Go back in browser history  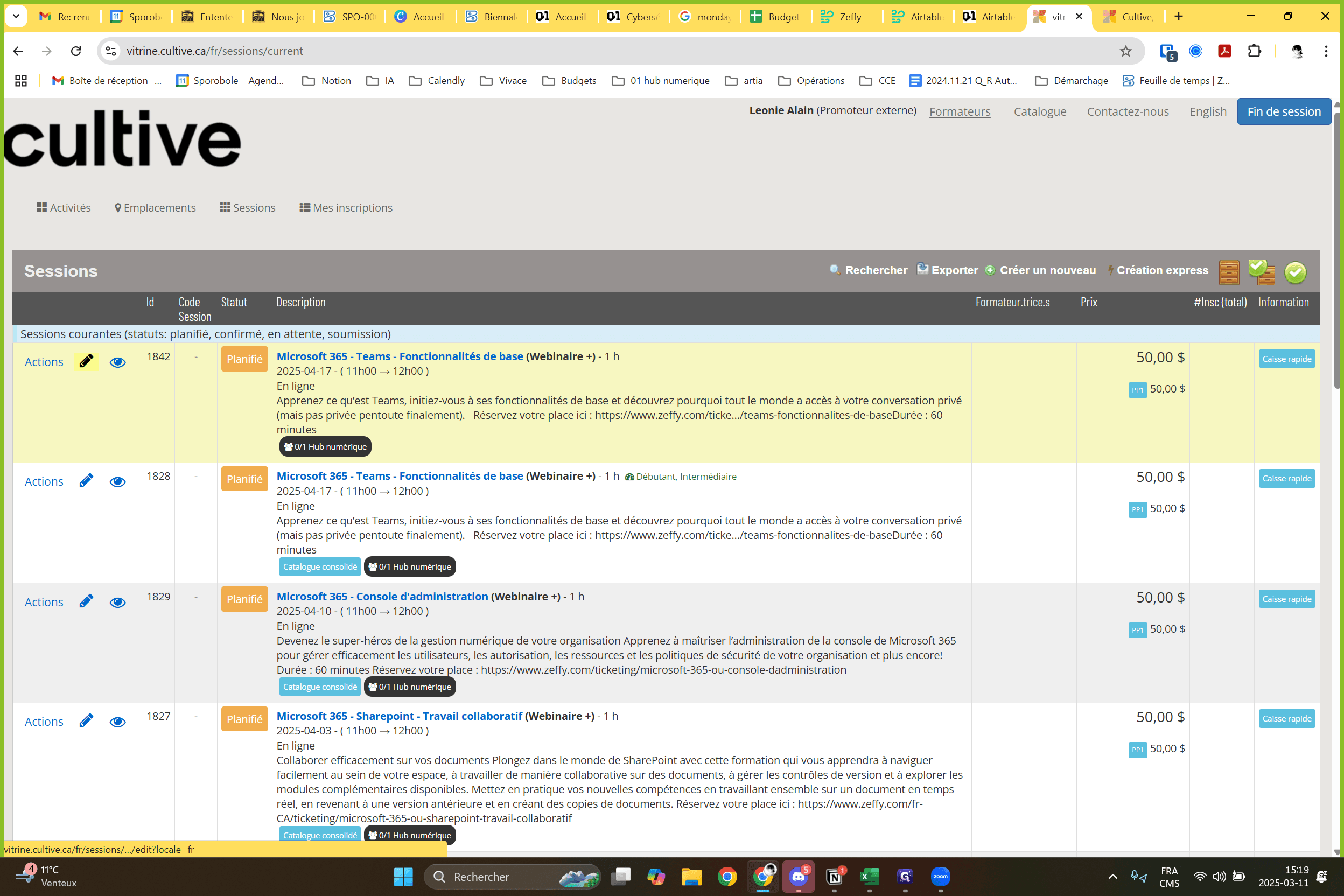click(18, 51)
